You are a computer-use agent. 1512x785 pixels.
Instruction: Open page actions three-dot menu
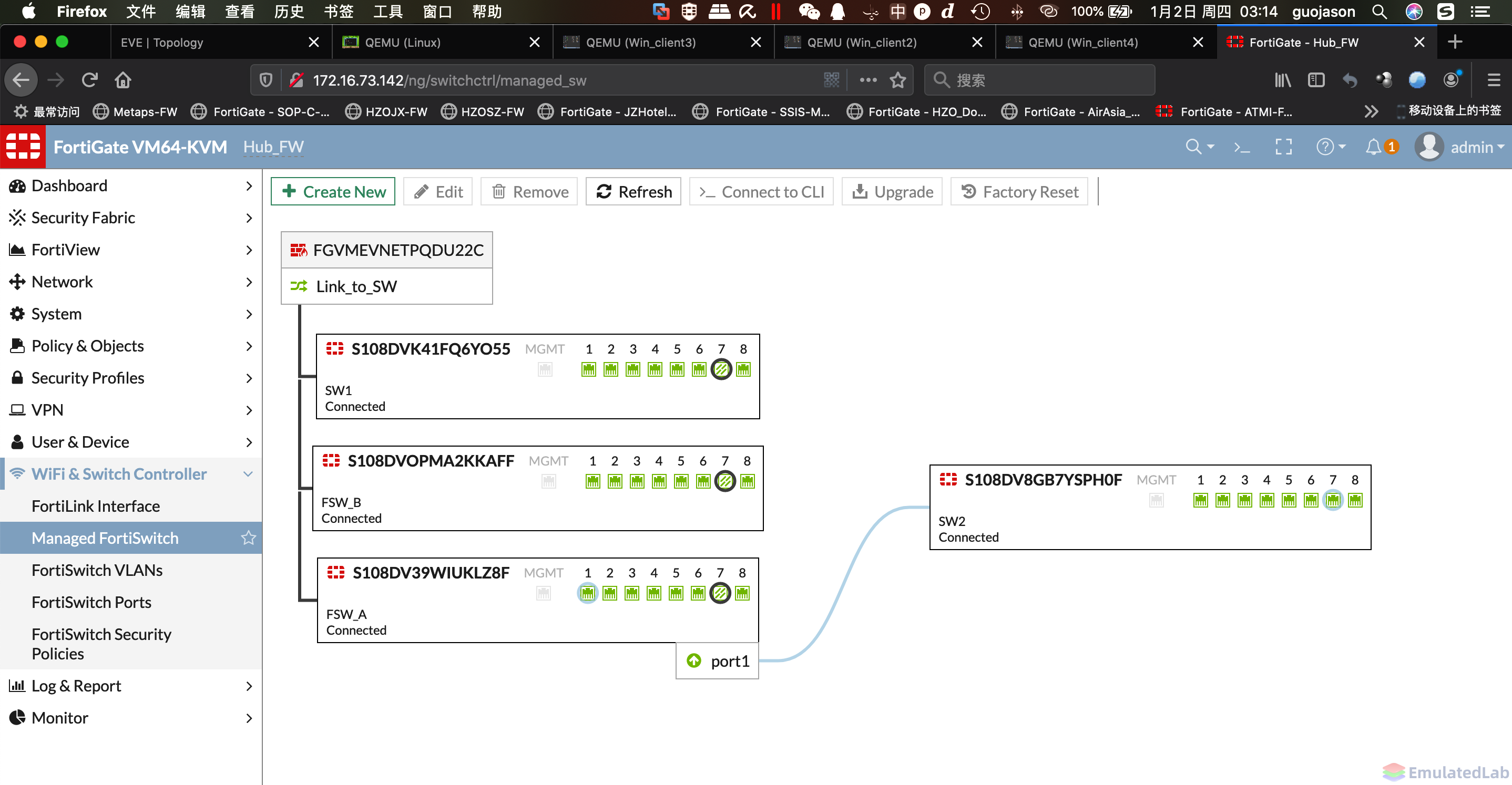tap(867, 80)
